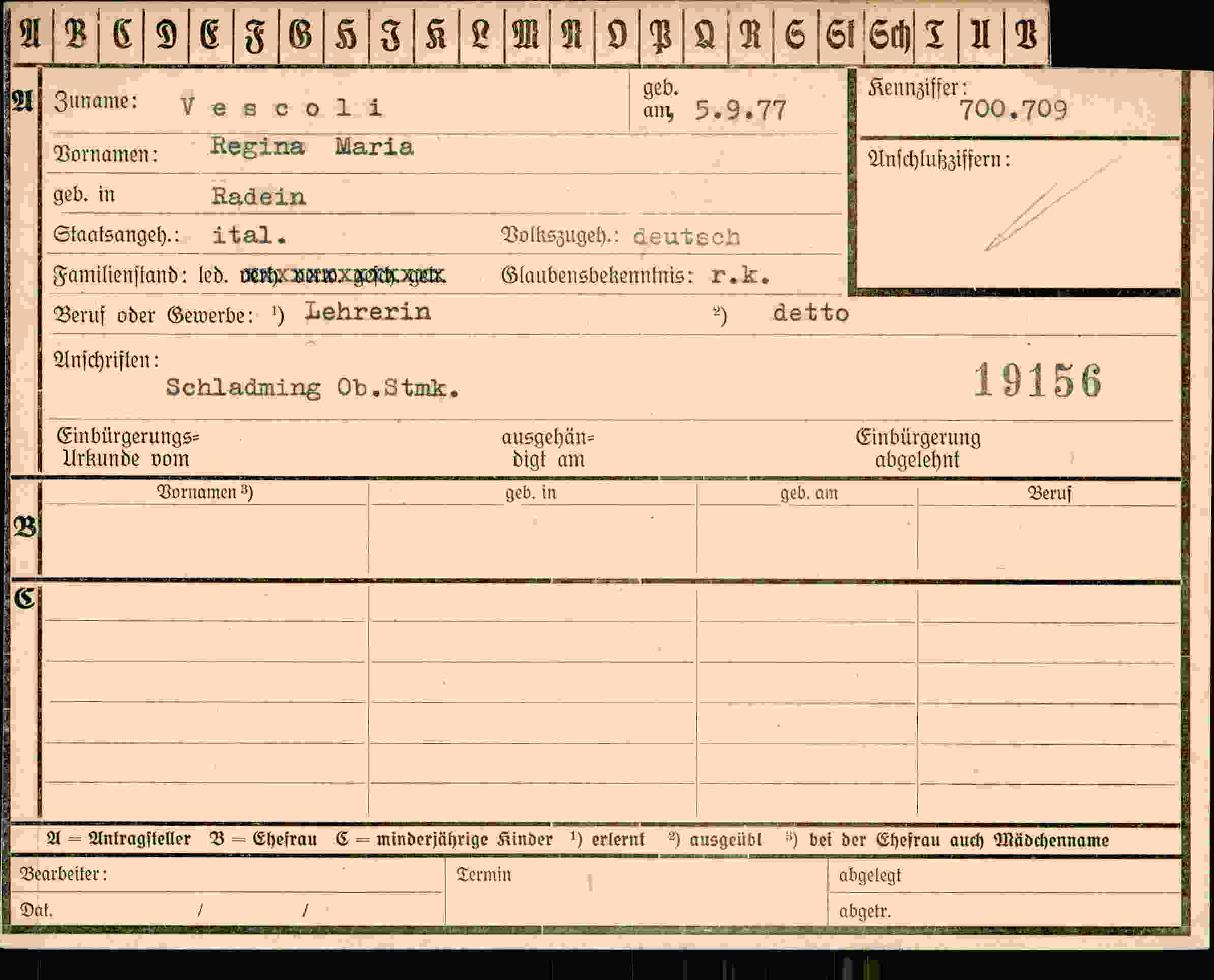The width and height of the screenshot is (1214, 980).
Task: Click the 'Beruf oder Gewerbe:' label
Action: click(x=153, y=315)
